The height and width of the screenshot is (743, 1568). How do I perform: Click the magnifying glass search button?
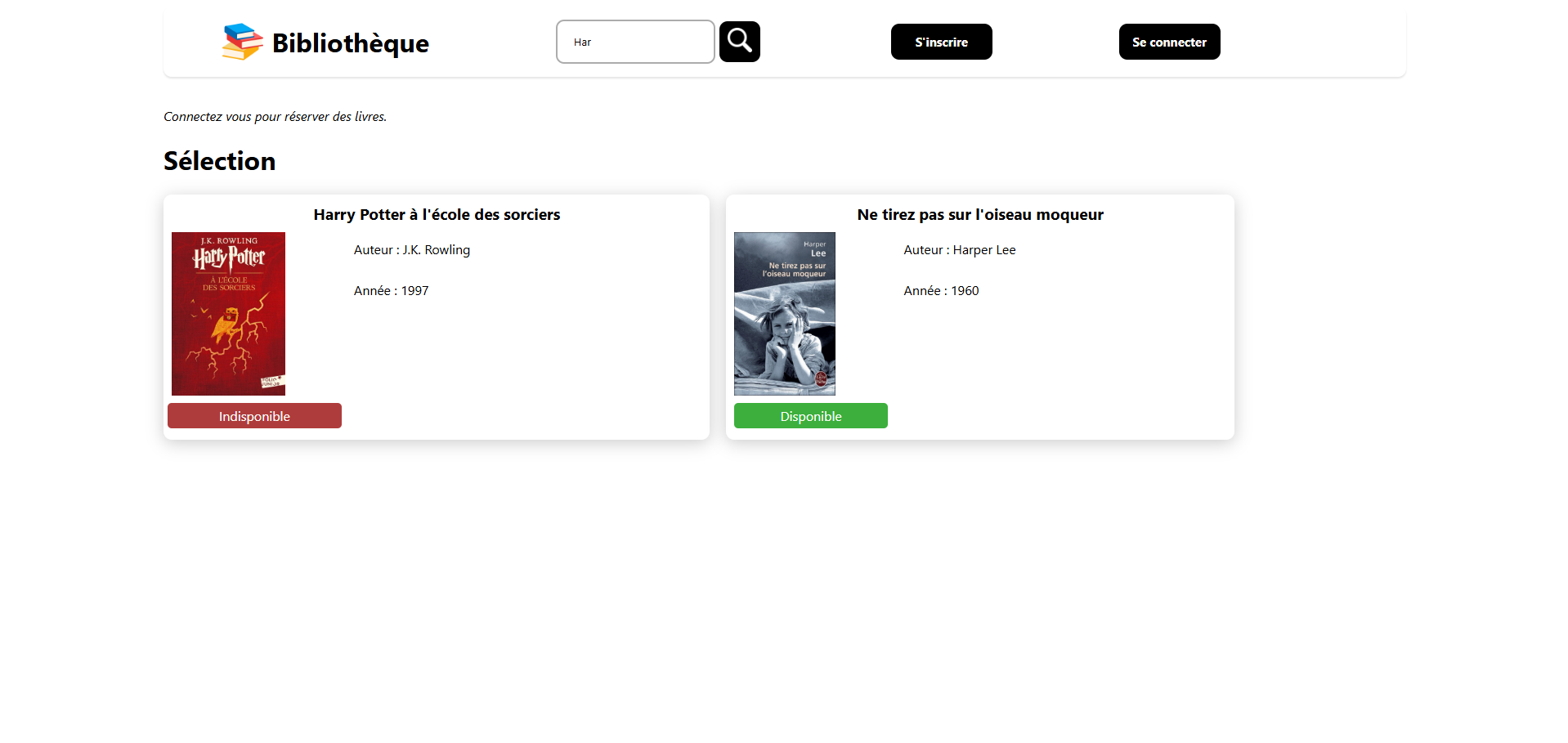point(739,42)
